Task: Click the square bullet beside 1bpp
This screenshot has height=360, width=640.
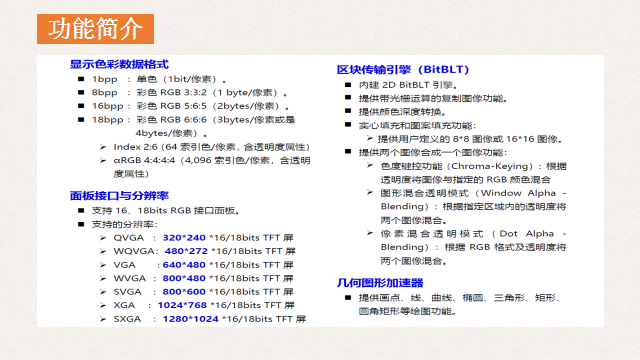Action: [x=81, y=79]
